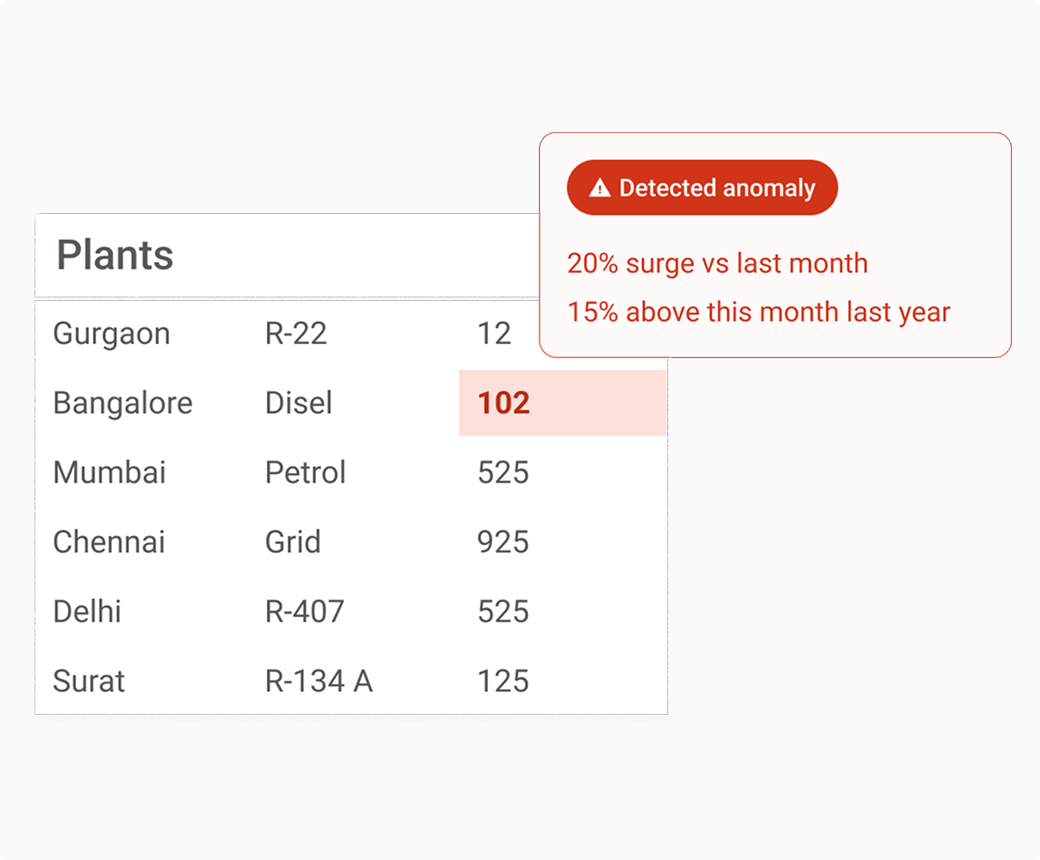The width and height of the screenshot is (1040, 860).
Task: Click the 125 value in Surat row
Action: point(503,681)
